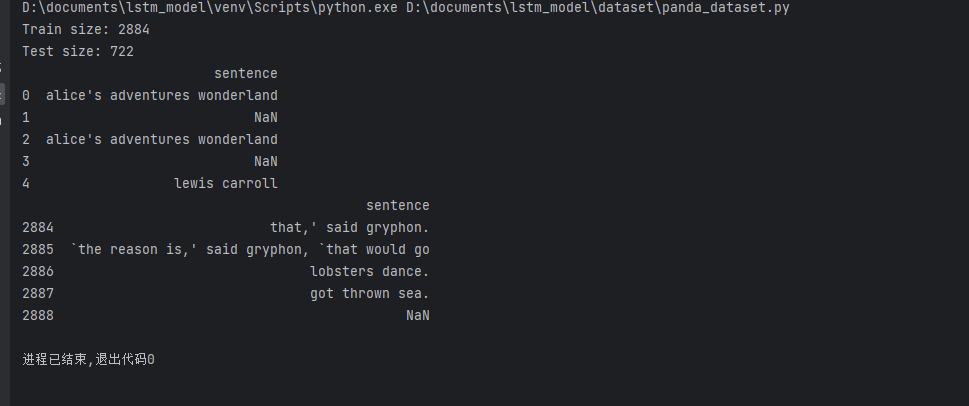Image resolution: width=969 pixels, height=406 pixels.
Task: Click the NaN value in row 3
Action: click(265, 162)
